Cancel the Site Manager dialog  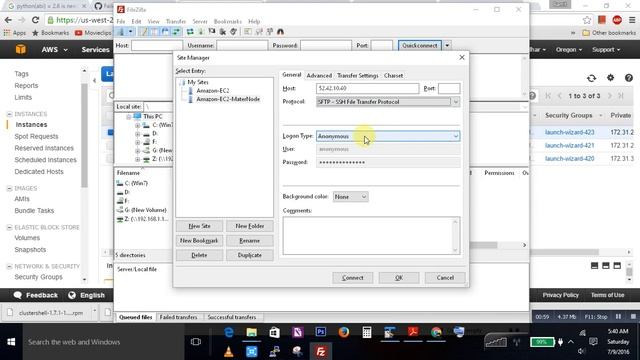[445, 278]
